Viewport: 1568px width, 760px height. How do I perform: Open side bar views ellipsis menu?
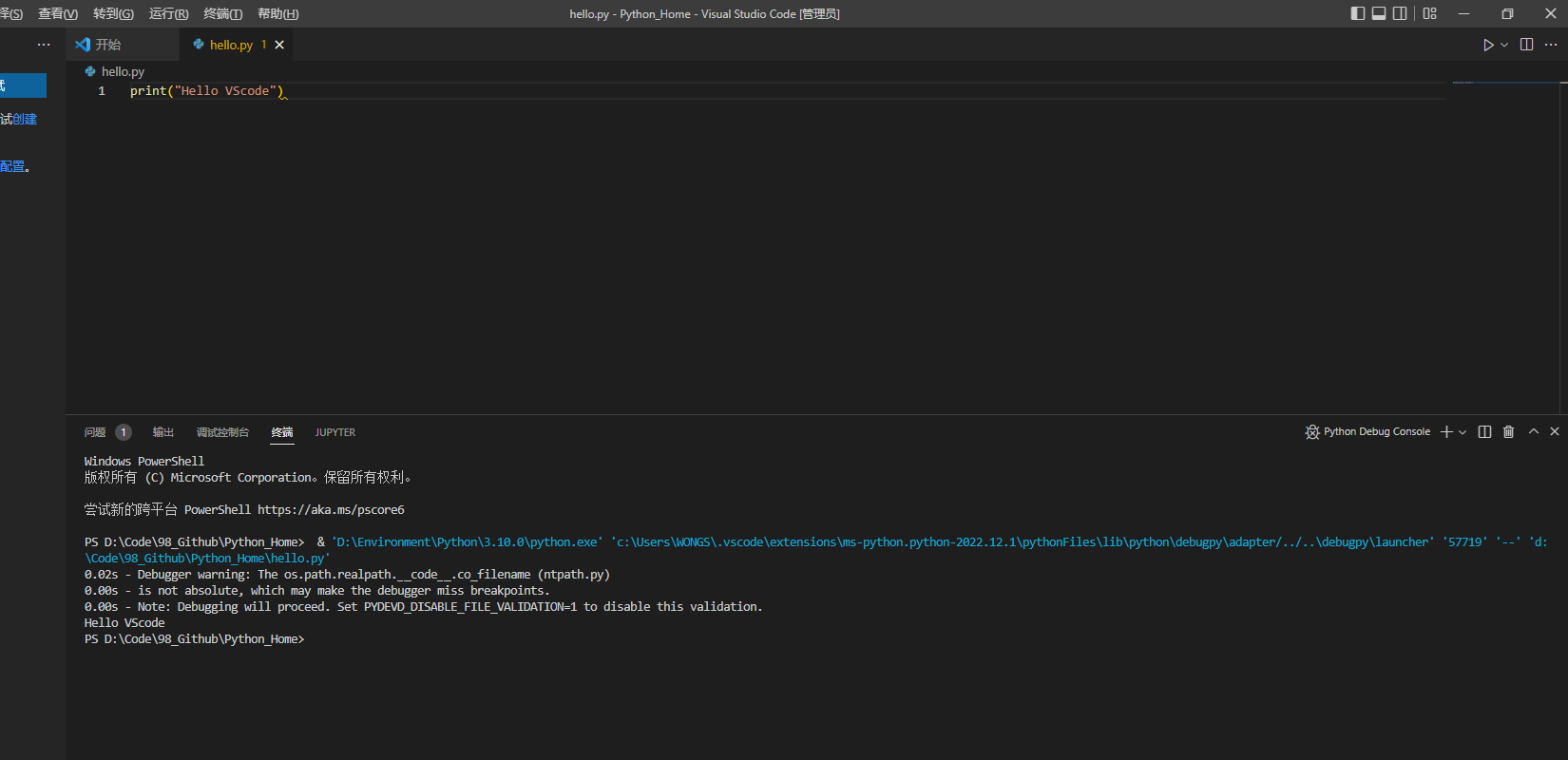[x=44, y=45]
